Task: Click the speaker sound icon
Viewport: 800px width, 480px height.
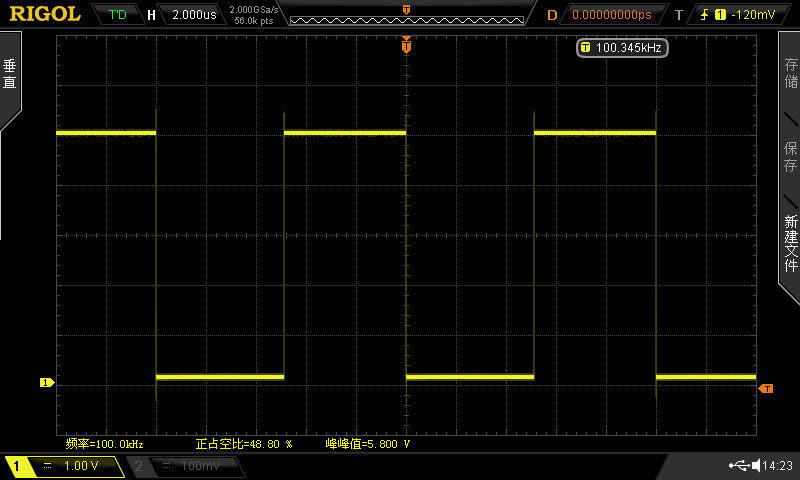Action: tap(756, 465)
